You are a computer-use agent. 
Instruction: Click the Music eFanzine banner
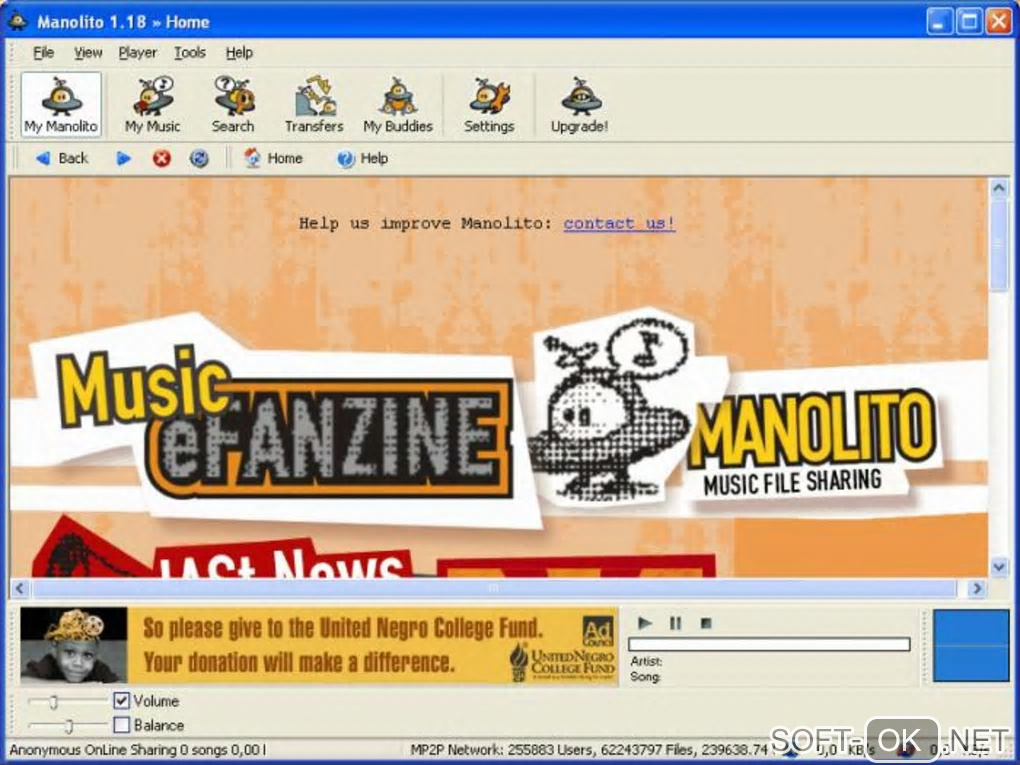coord(286,423)
